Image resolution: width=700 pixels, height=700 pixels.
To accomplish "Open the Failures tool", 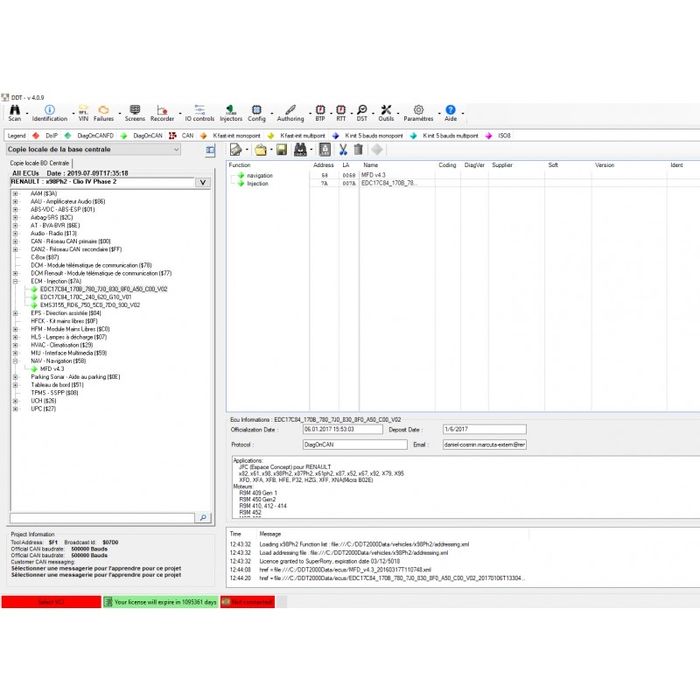I will tap(104, 113).
